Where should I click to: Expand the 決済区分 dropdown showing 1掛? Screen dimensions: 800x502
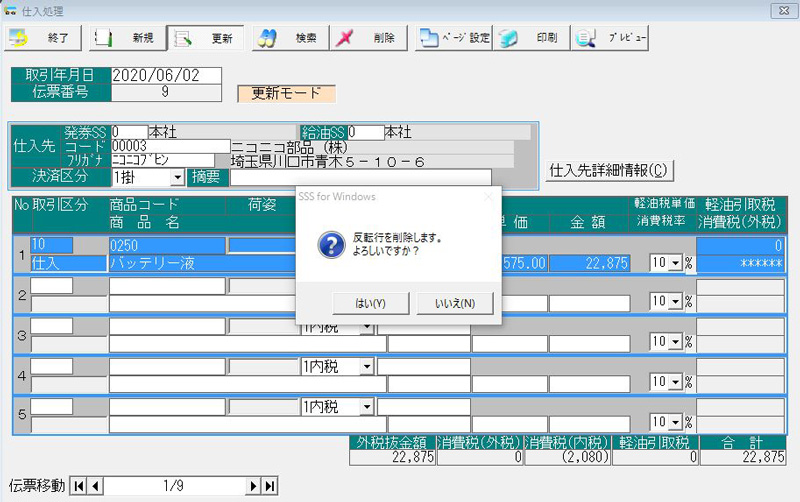pyautogui.click(x=177, y=177)
